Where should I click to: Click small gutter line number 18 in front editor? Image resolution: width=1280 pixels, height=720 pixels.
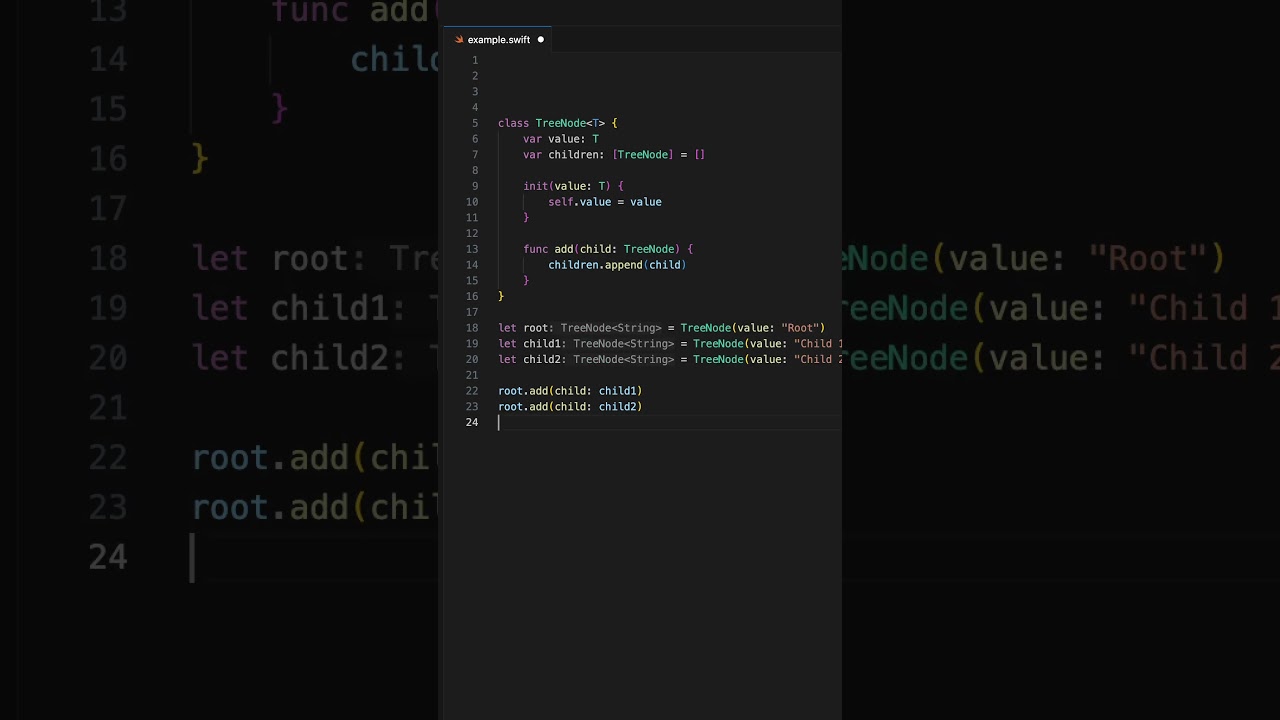pyautogui.click(x=472, y=328)
